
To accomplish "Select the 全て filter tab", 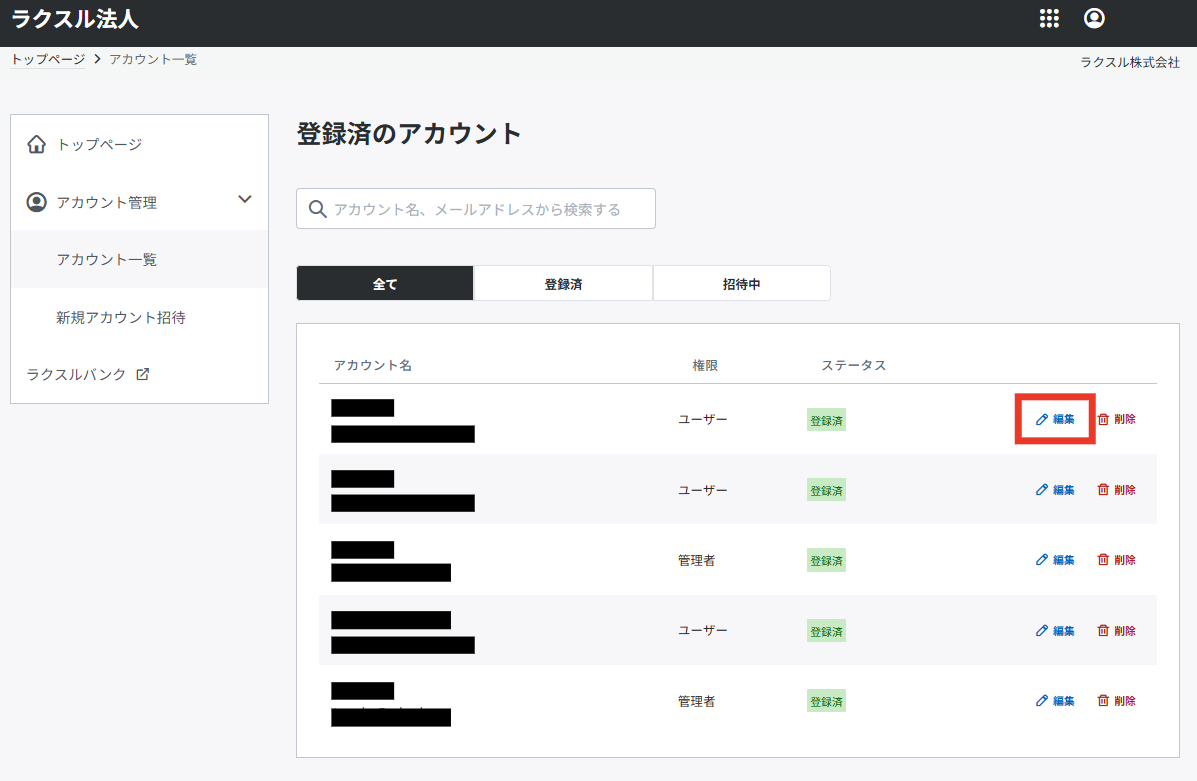I will coord(385,284).
